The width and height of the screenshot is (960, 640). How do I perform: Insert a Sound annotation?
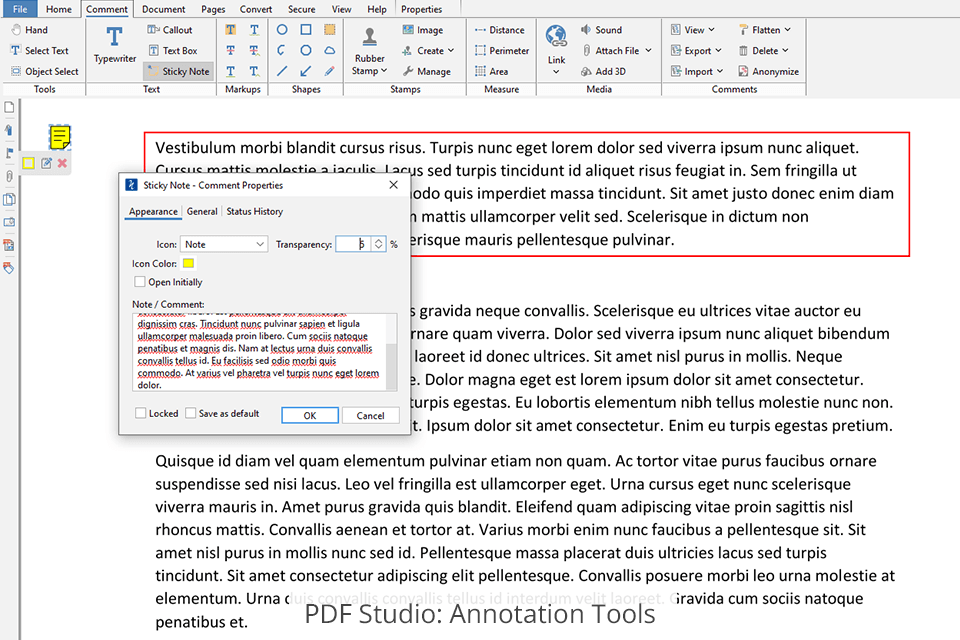(x=601, y=29)
